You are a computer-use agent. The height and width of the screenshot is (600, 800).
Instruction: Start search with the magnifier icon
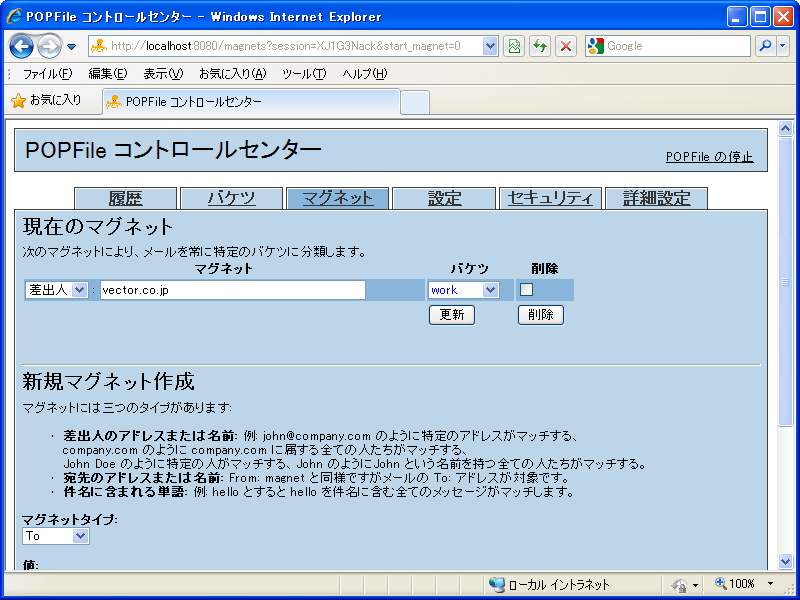[x=765, y=46]
